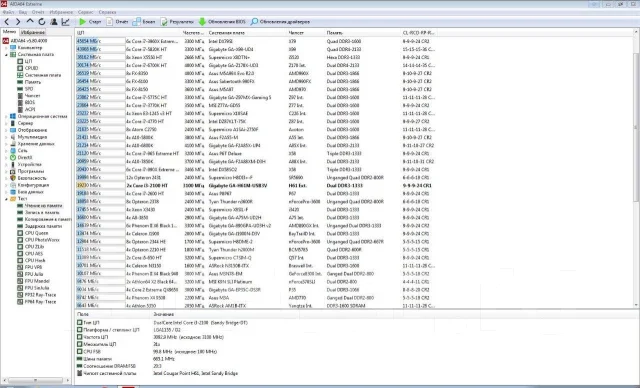This screenshot has width=640, height=388.
Task: Collapse the Системная плата tree node arrow
Action: 6,55
